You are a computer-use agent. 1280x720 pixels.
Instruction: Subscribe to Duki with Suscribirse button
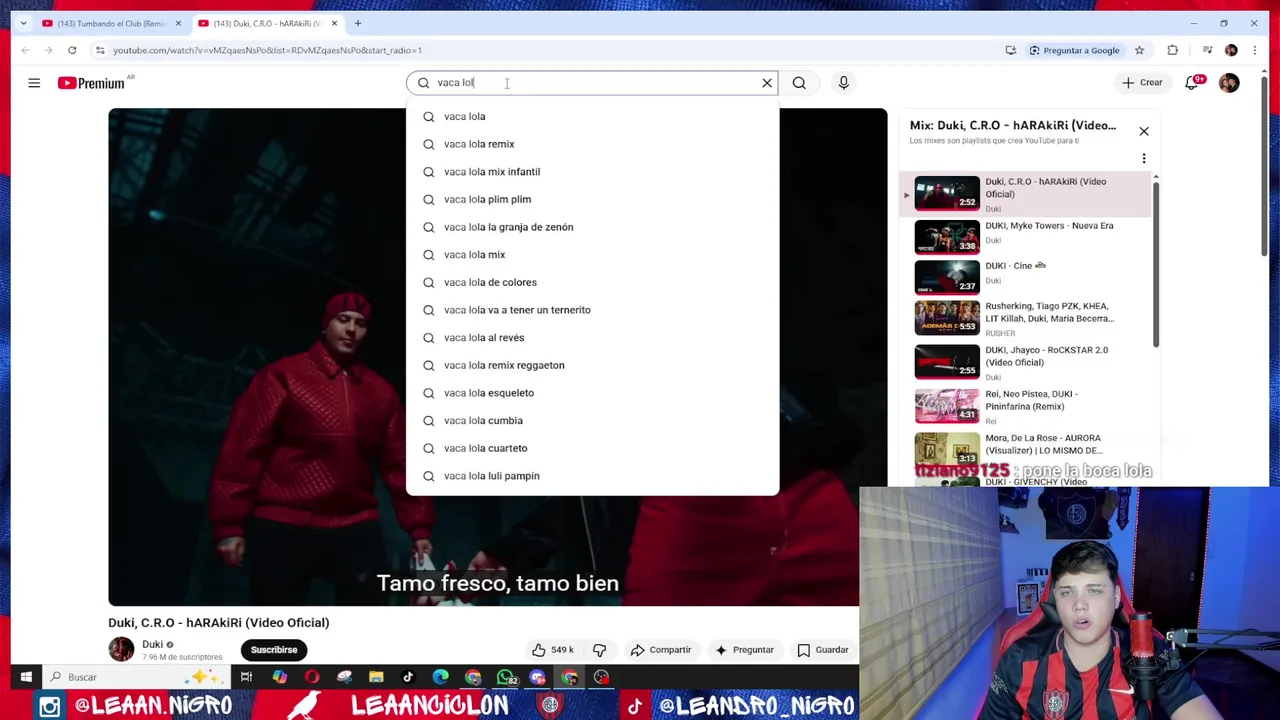274,650
